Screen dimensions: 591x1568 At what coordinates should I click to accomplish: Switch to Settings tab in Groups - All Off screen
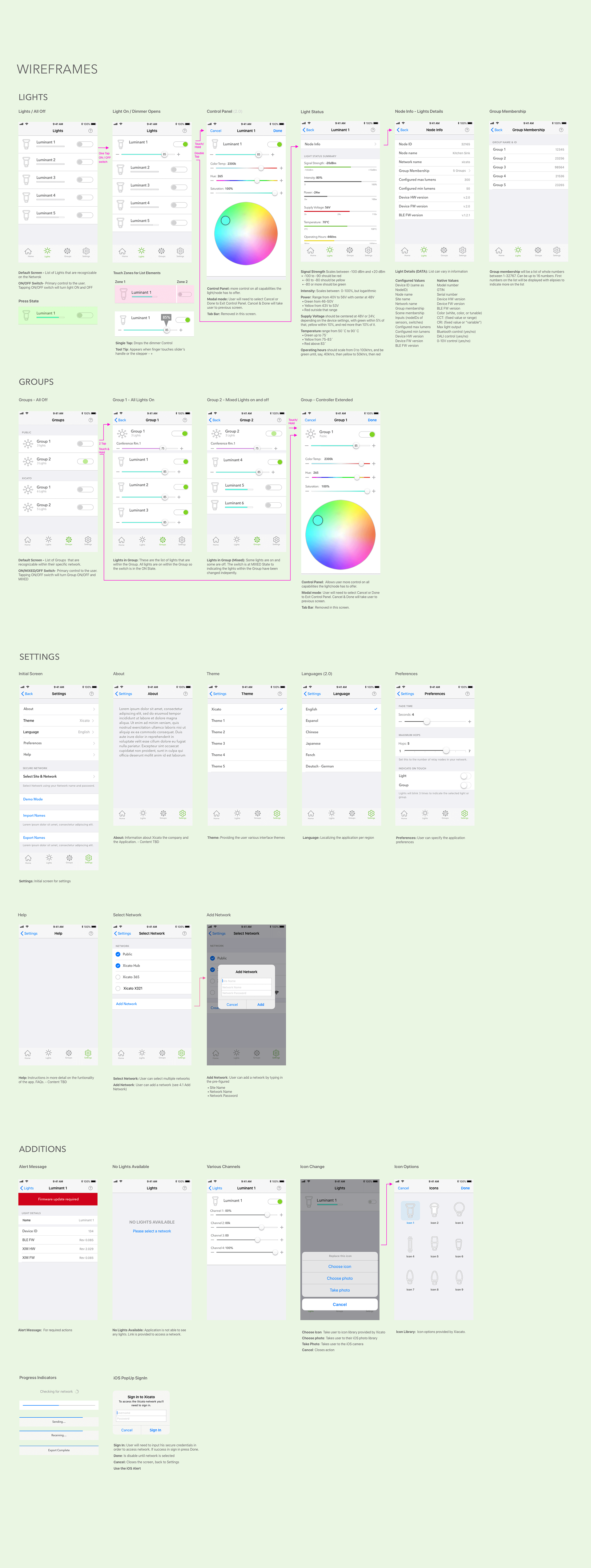pos(88,541)
